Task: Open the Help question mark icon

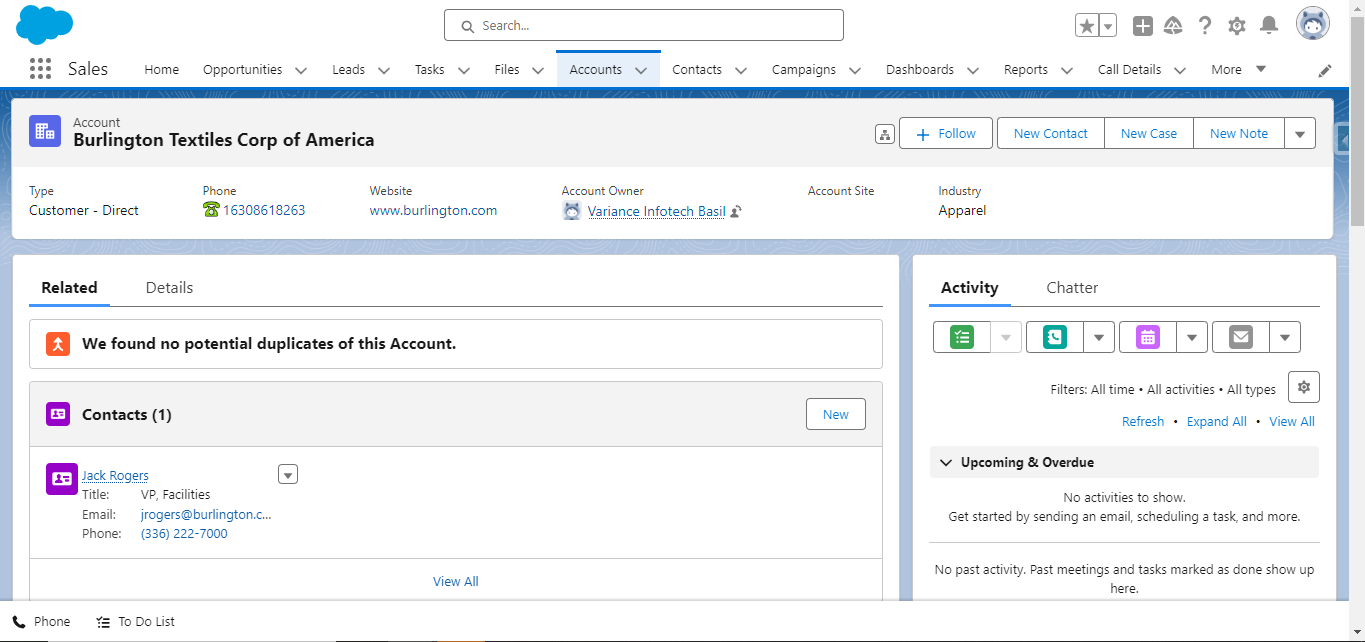Action: pyautogui.click(x=1205, y=26)
